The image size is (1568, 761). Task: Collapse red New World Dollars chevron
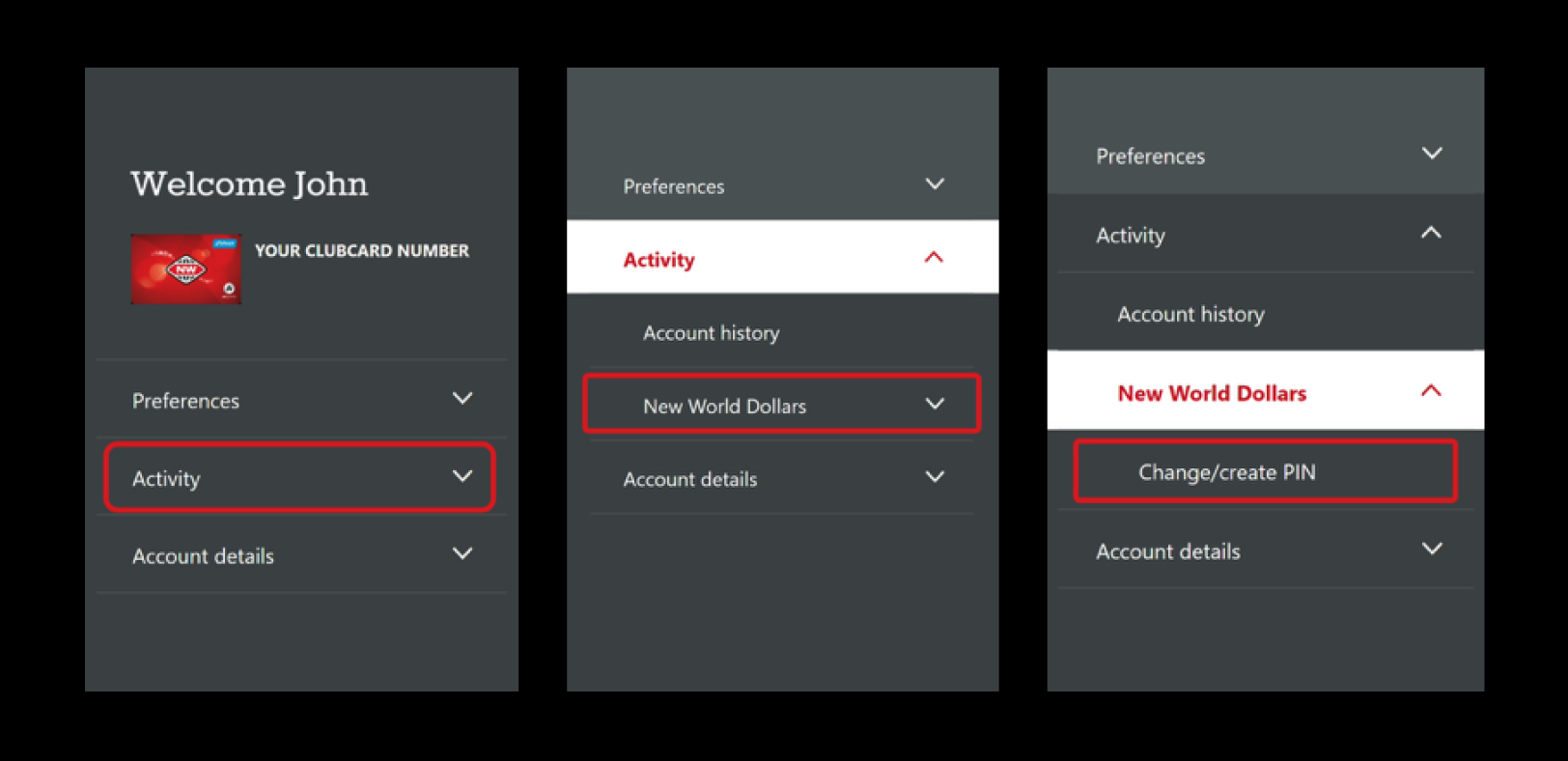click(1431, 390)
